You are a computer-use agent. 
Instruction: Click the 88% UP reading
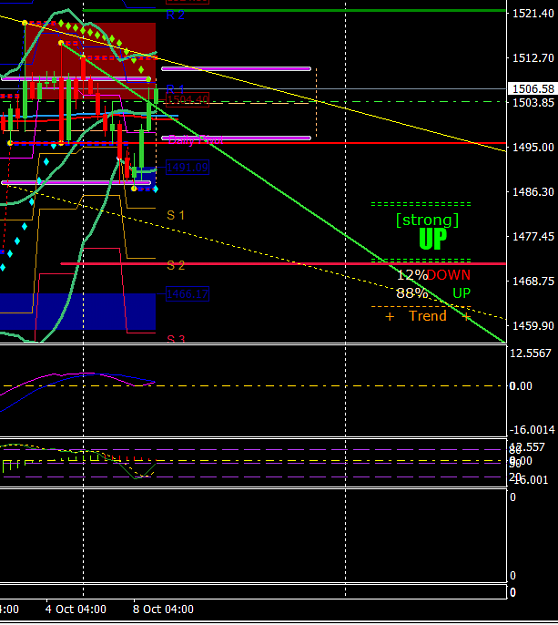click(x=434, y=293)
